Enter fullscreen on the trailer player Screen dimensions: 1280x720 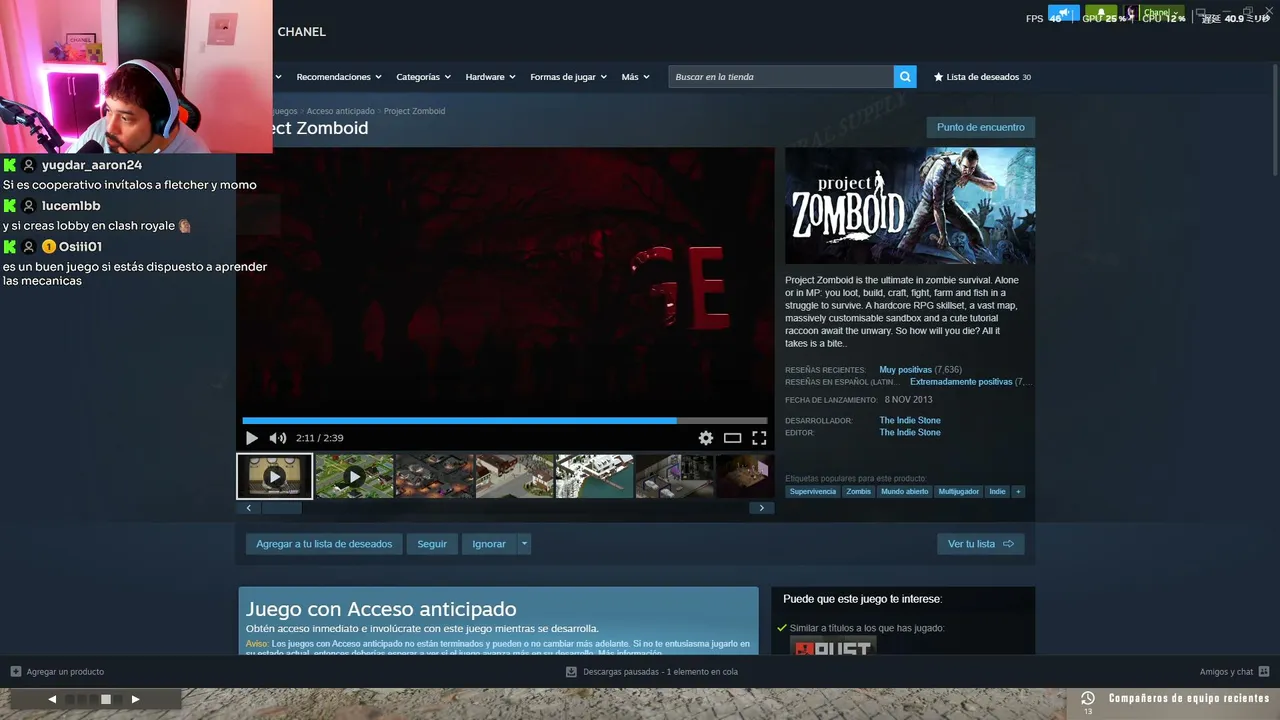tap(759, 438)
